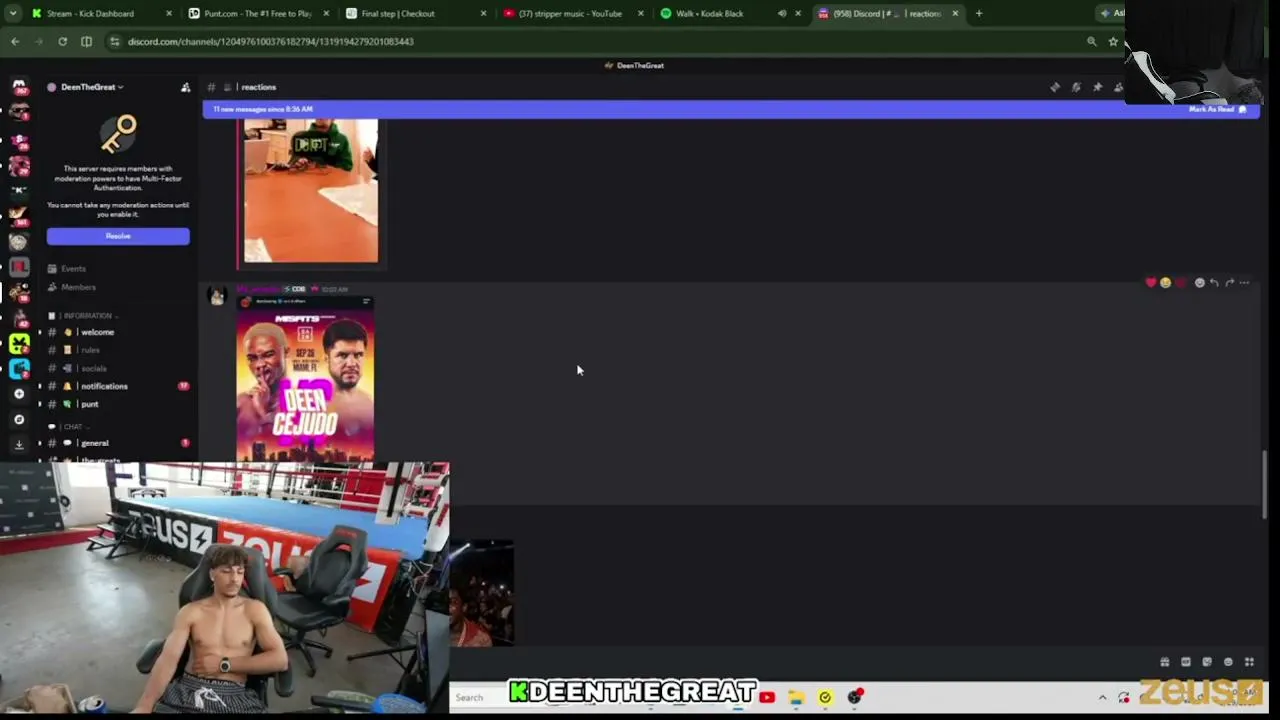
Task: Open notification settings bell in channel header
Action: point(1076,87)
